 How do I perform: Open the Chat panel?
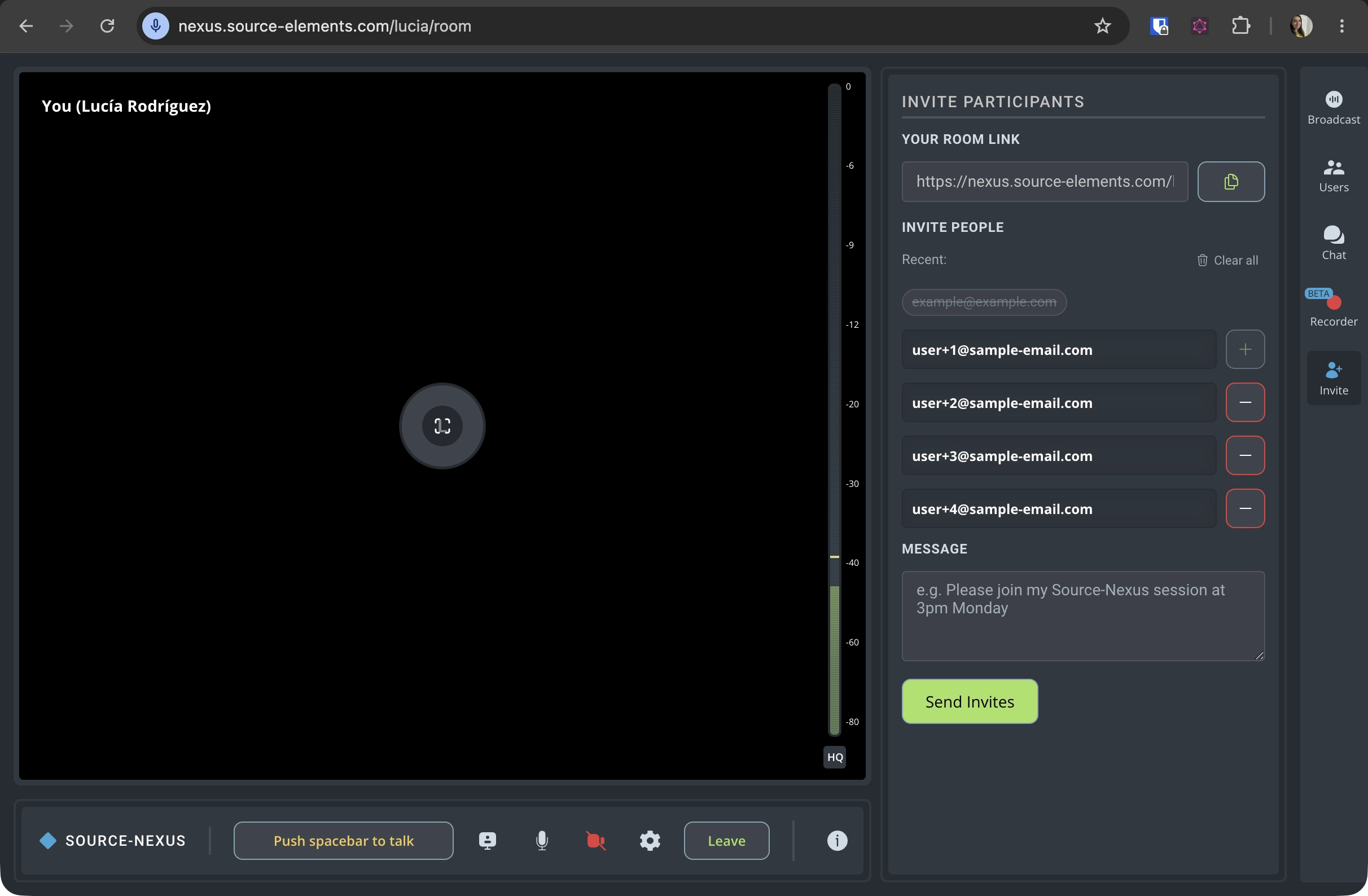point(1333,243)
